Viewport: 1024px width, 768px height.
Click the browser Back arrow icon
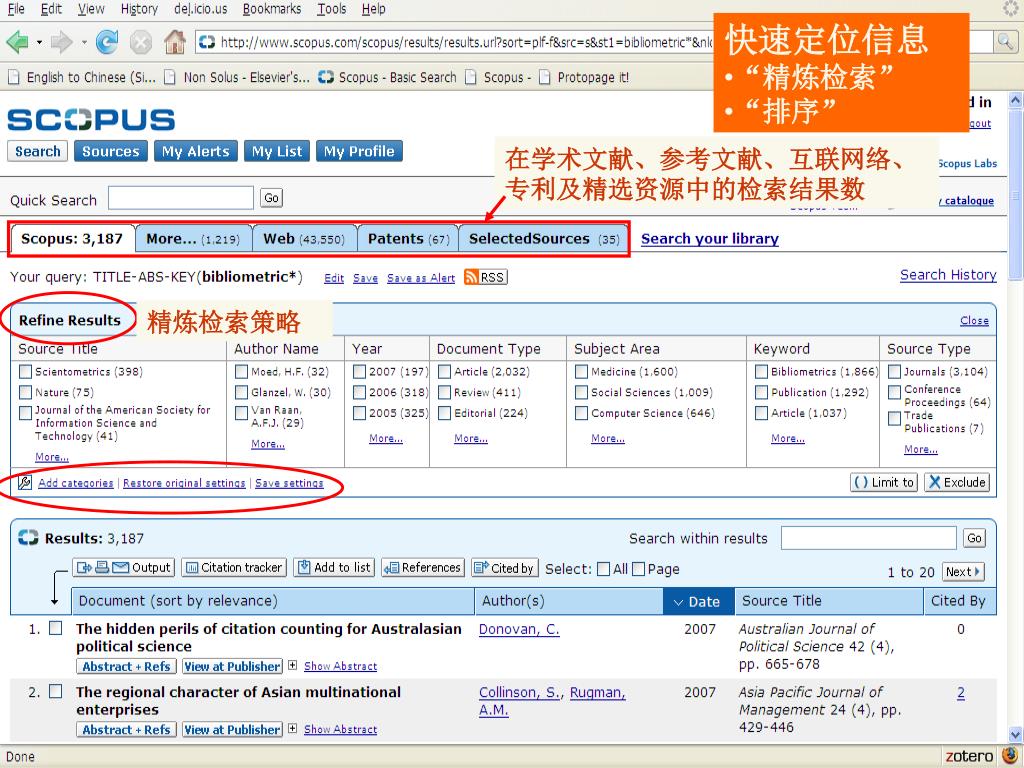(18, 42)
